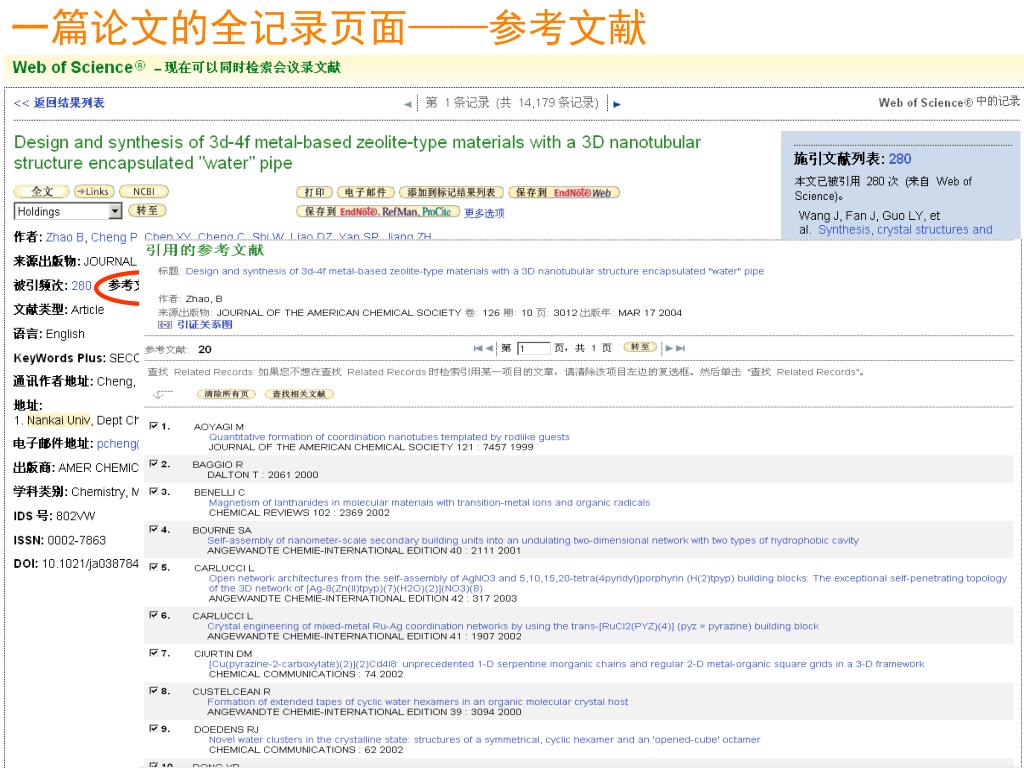Click the pcheng email address link
This screenshot has height=768, width=1024.
(118, 444)
